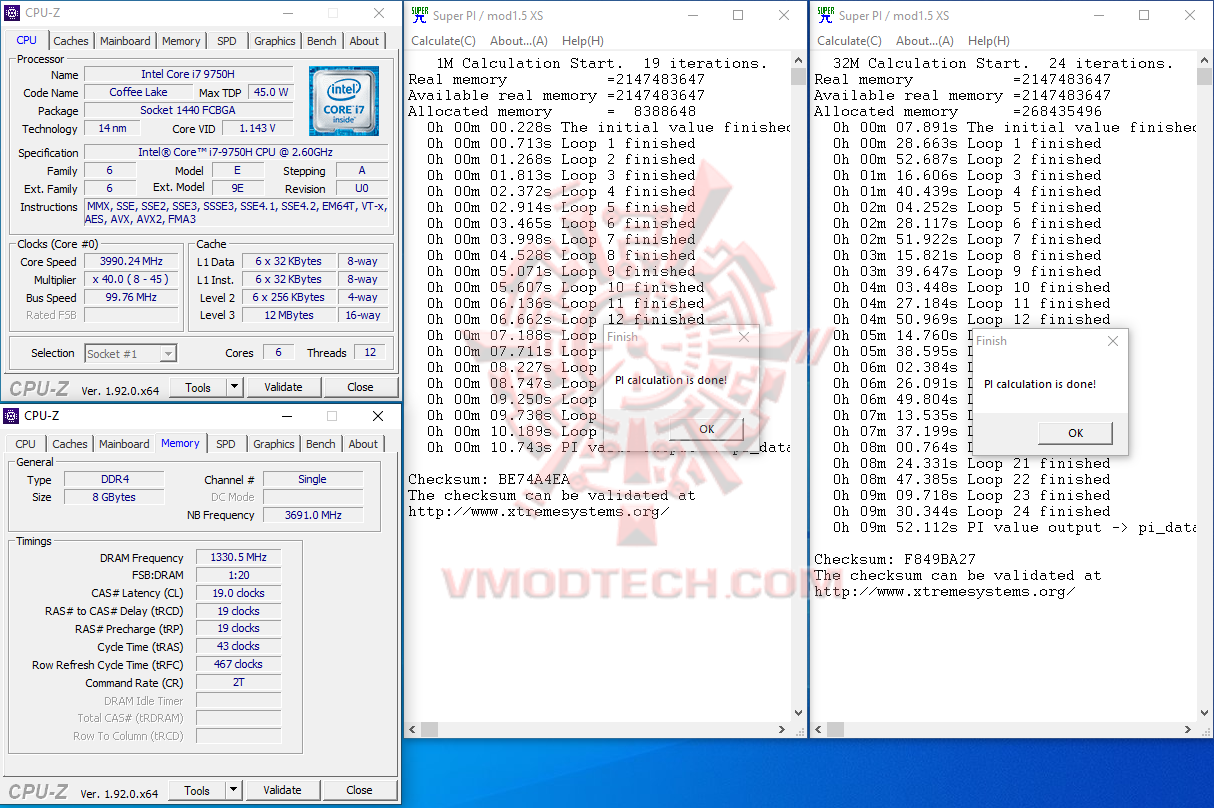This screenshot has width=1214, height=808.
Task: Click the CPU-Z app icon in top window title
Action: pos(12,14)
